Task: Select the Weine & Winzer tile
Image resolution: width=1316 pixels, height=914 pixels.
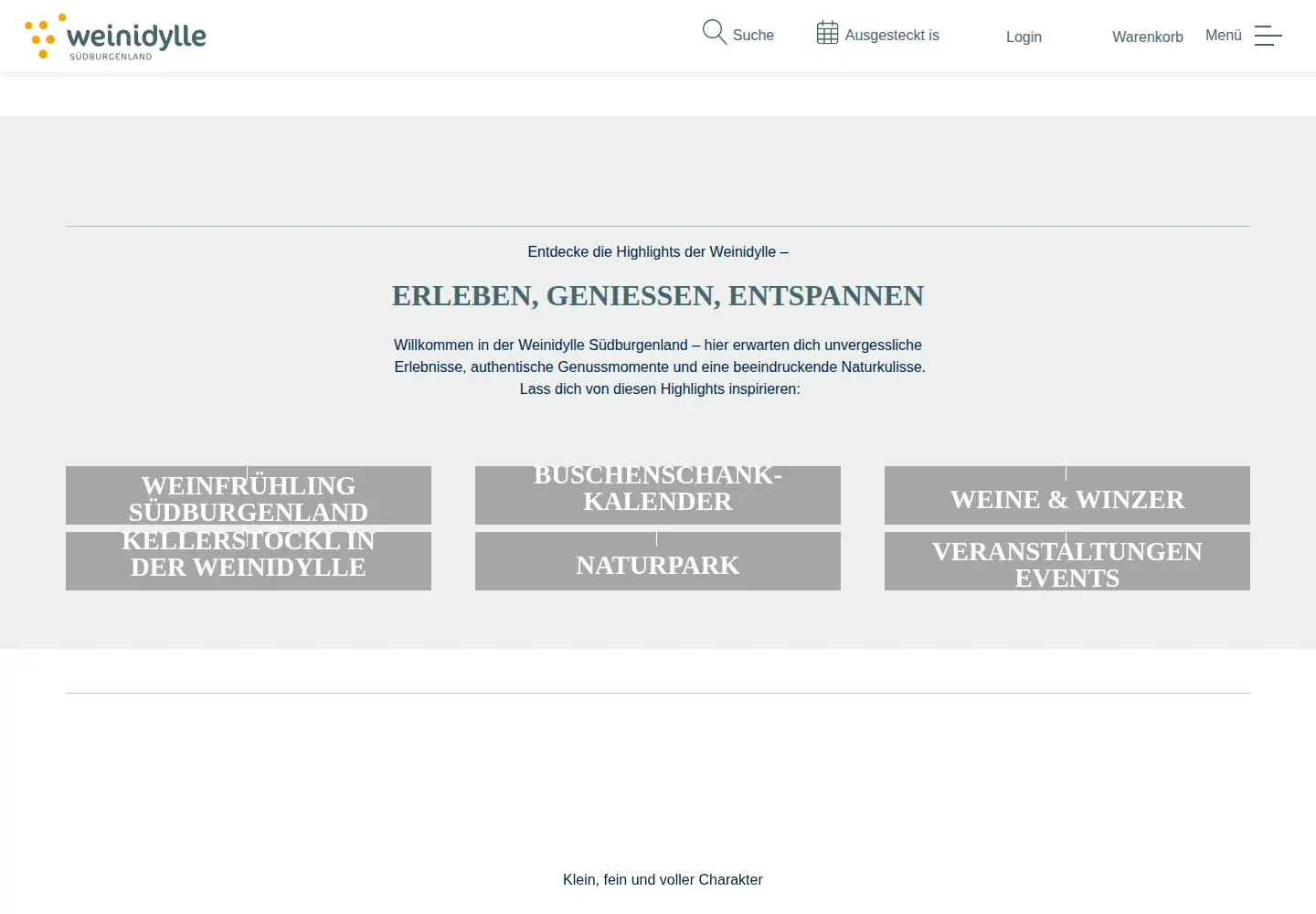Action: click(1067, 495)
